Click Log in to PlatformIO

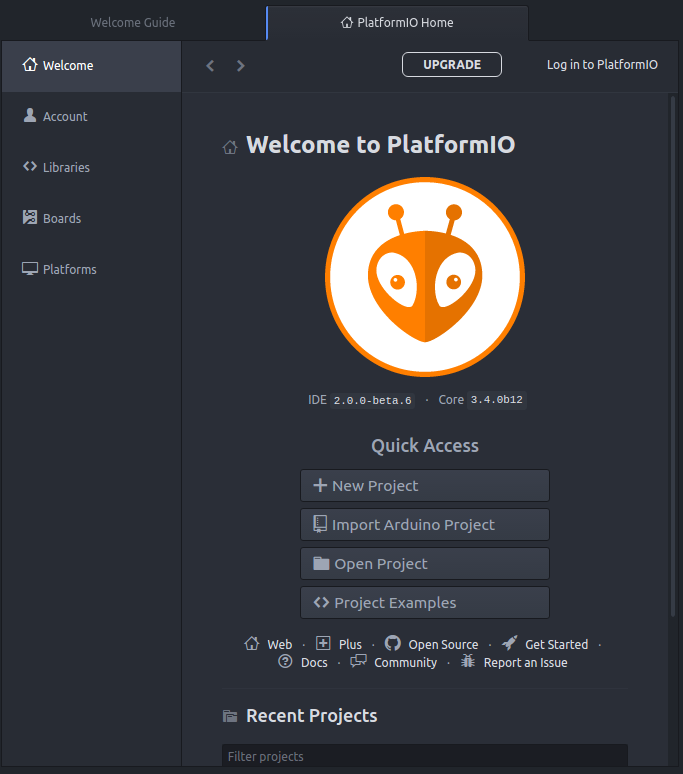[602, 65]
